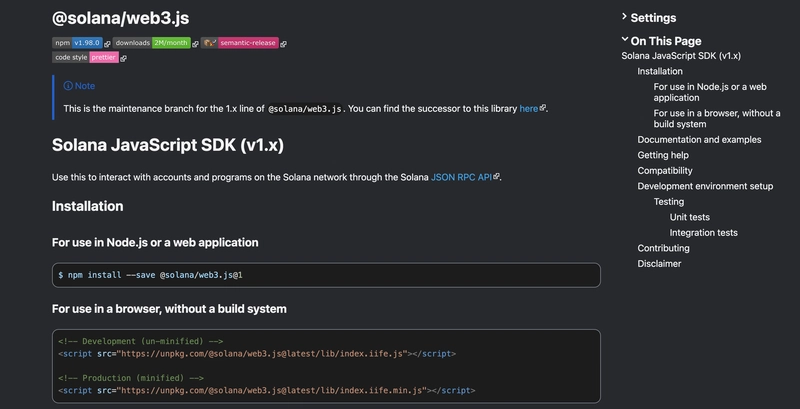
Task: Click the npm install command code block
Action: [326, 275]
